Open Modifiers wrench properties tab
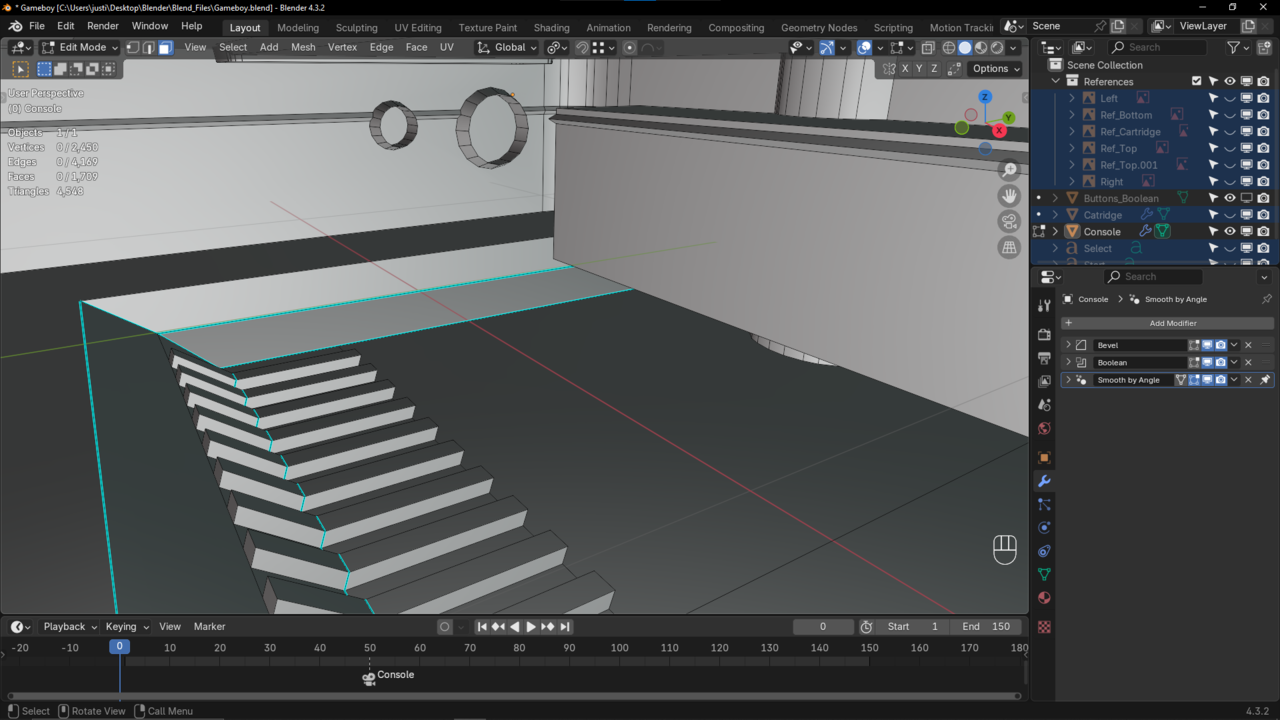The image size is (1280, 720). (x=1044, y=481)
